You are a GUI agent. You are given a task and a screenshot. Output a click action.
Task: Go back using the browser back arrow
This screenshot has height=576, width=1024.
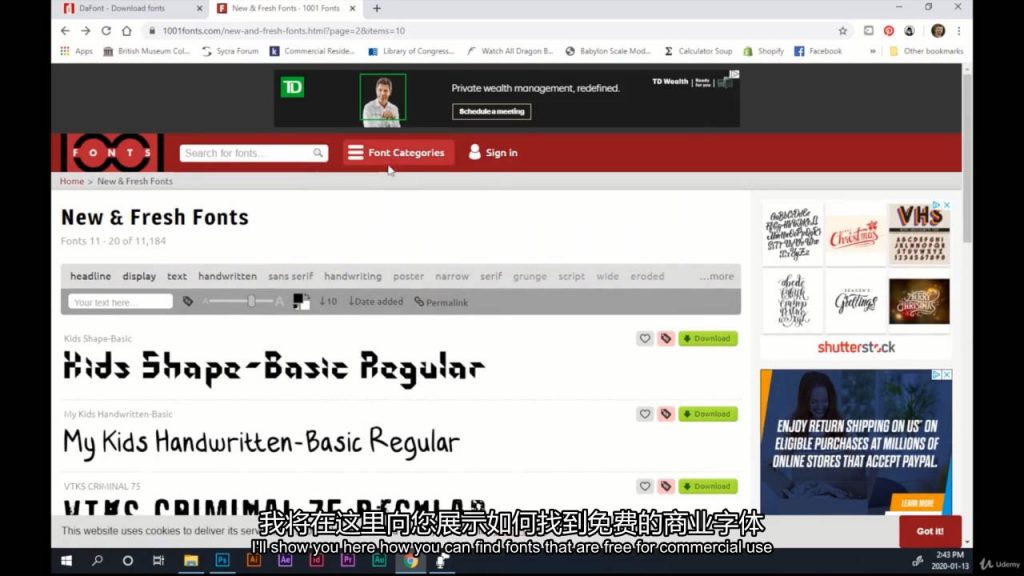pyautogui.click(x=65, y=31)
